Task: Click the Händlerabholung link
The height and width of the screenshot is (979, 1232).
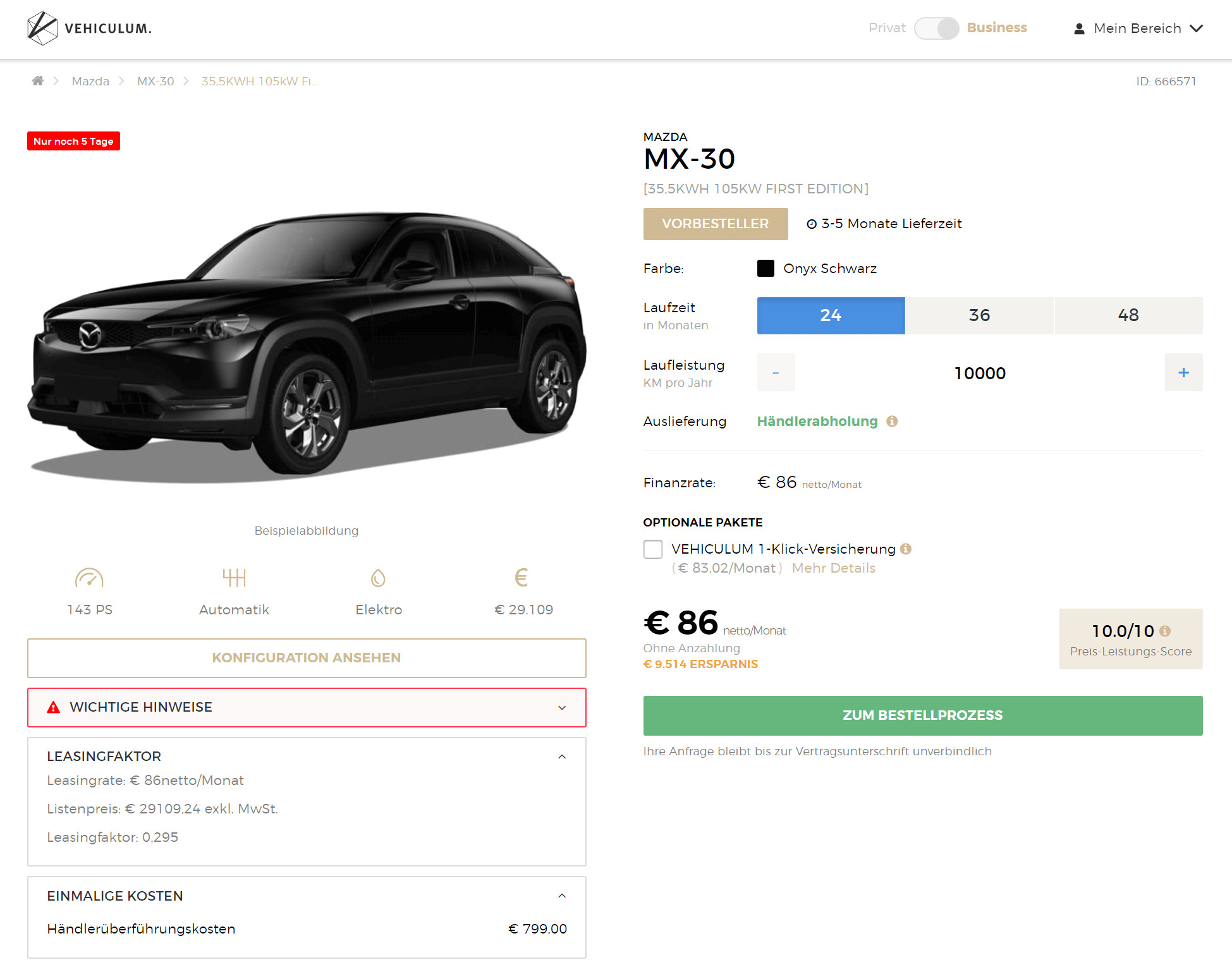Action: tap(817, 421)
